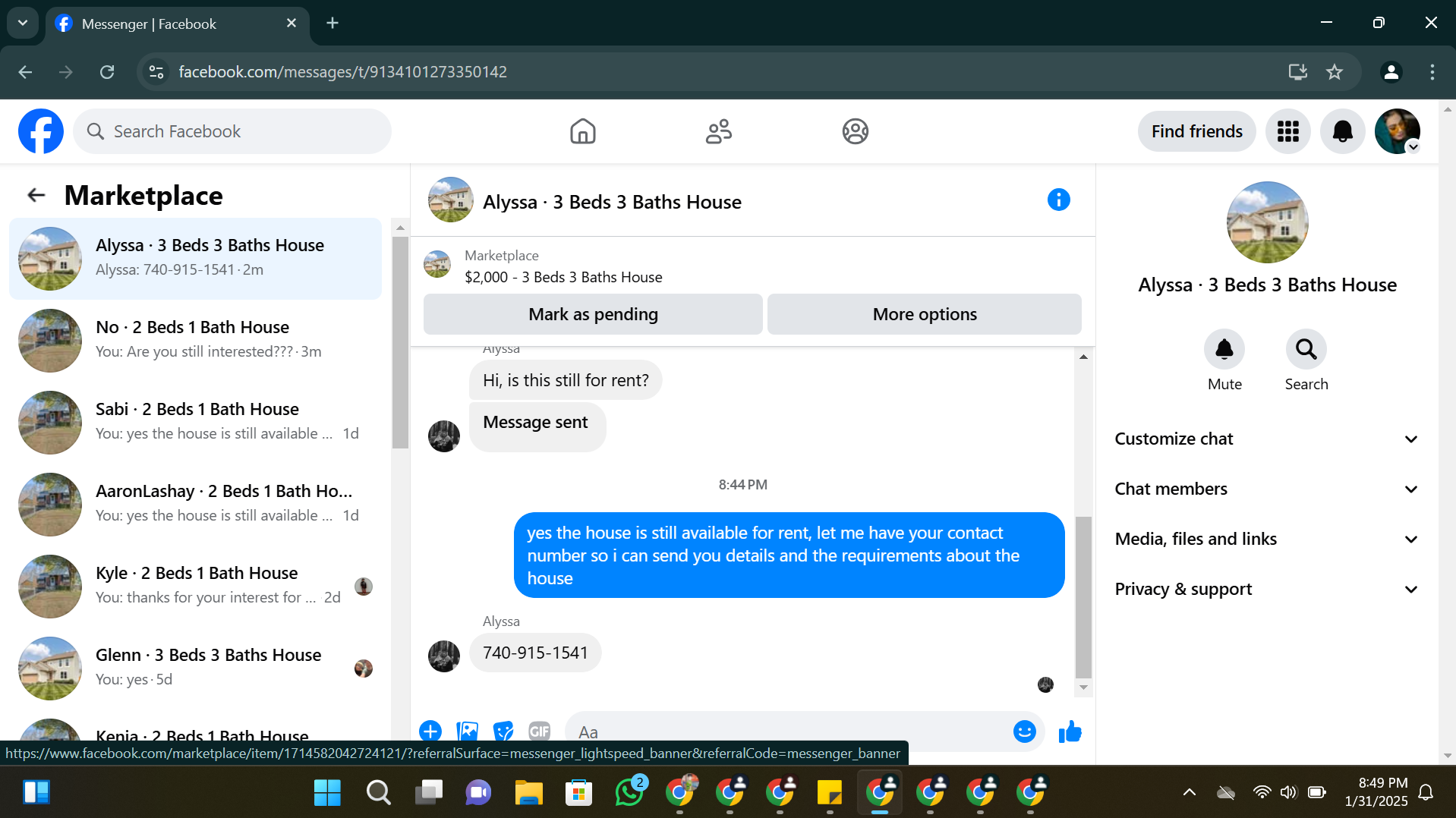Open Kyle's 2 Beds 1 Bath House chat
1456x818 pixels.
pyautogui.click(x=196, y=587)
